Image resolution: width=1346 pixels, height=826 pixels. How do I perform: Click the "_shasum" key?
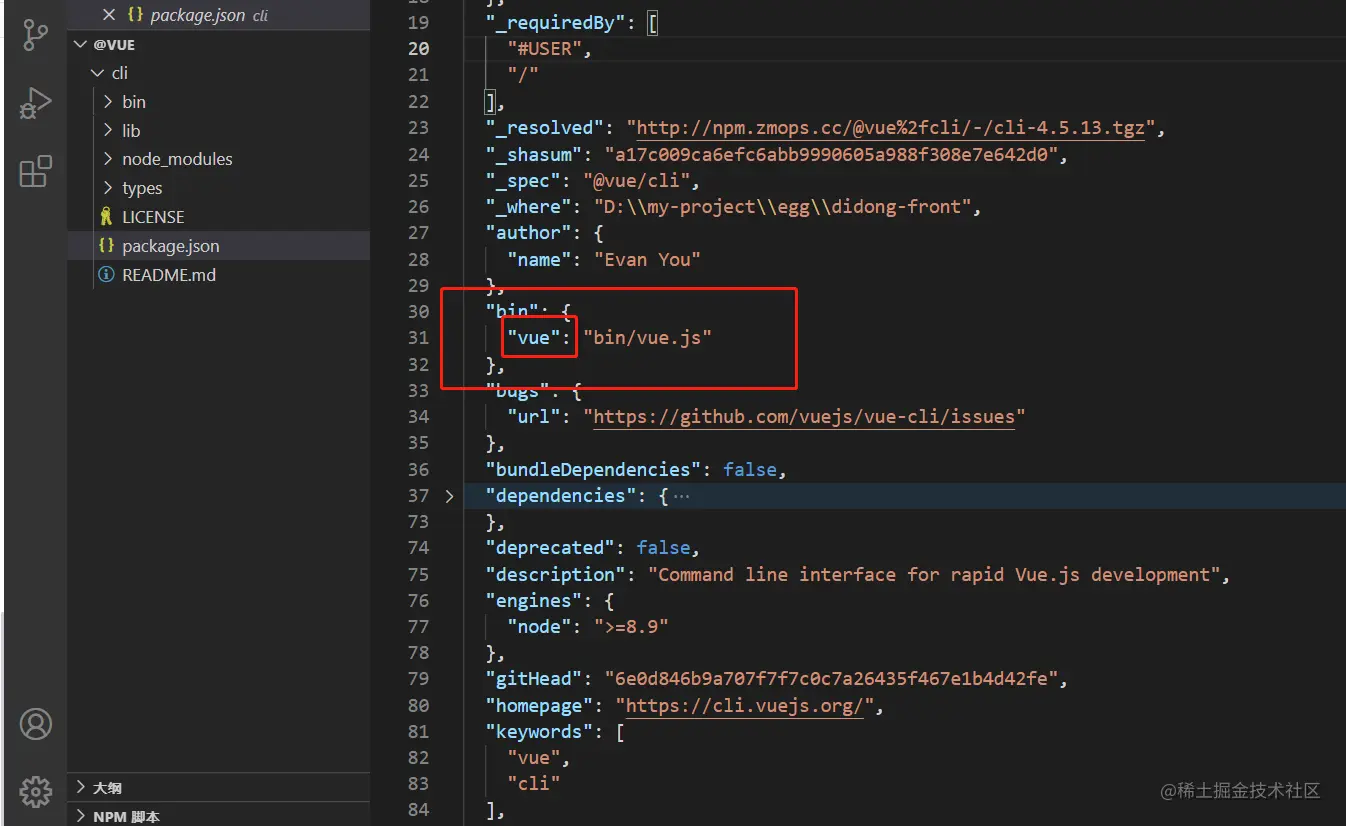click(x=534, y=154)
